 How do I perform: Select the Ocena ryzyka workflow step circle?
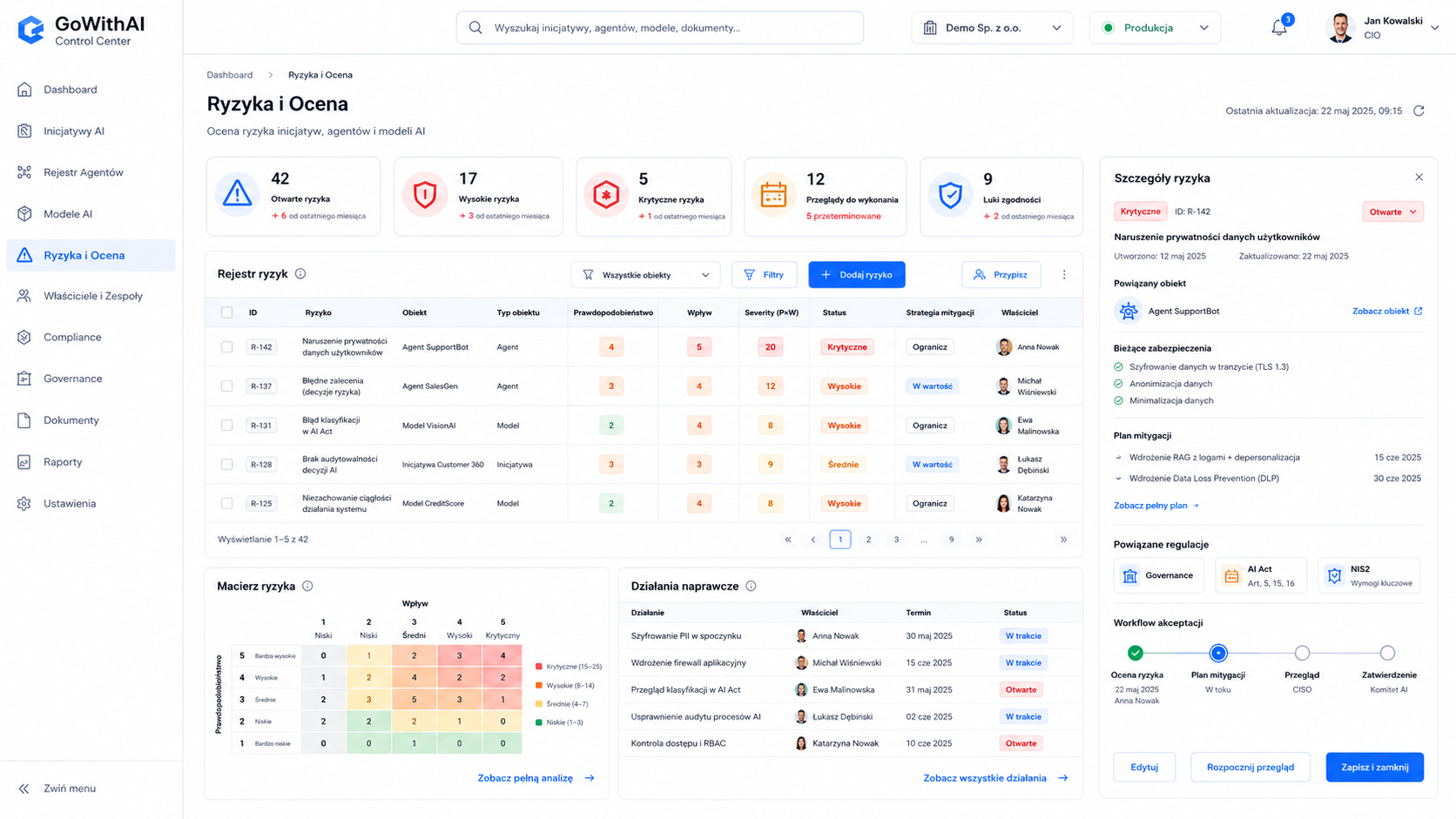(x=1135, y=653)
